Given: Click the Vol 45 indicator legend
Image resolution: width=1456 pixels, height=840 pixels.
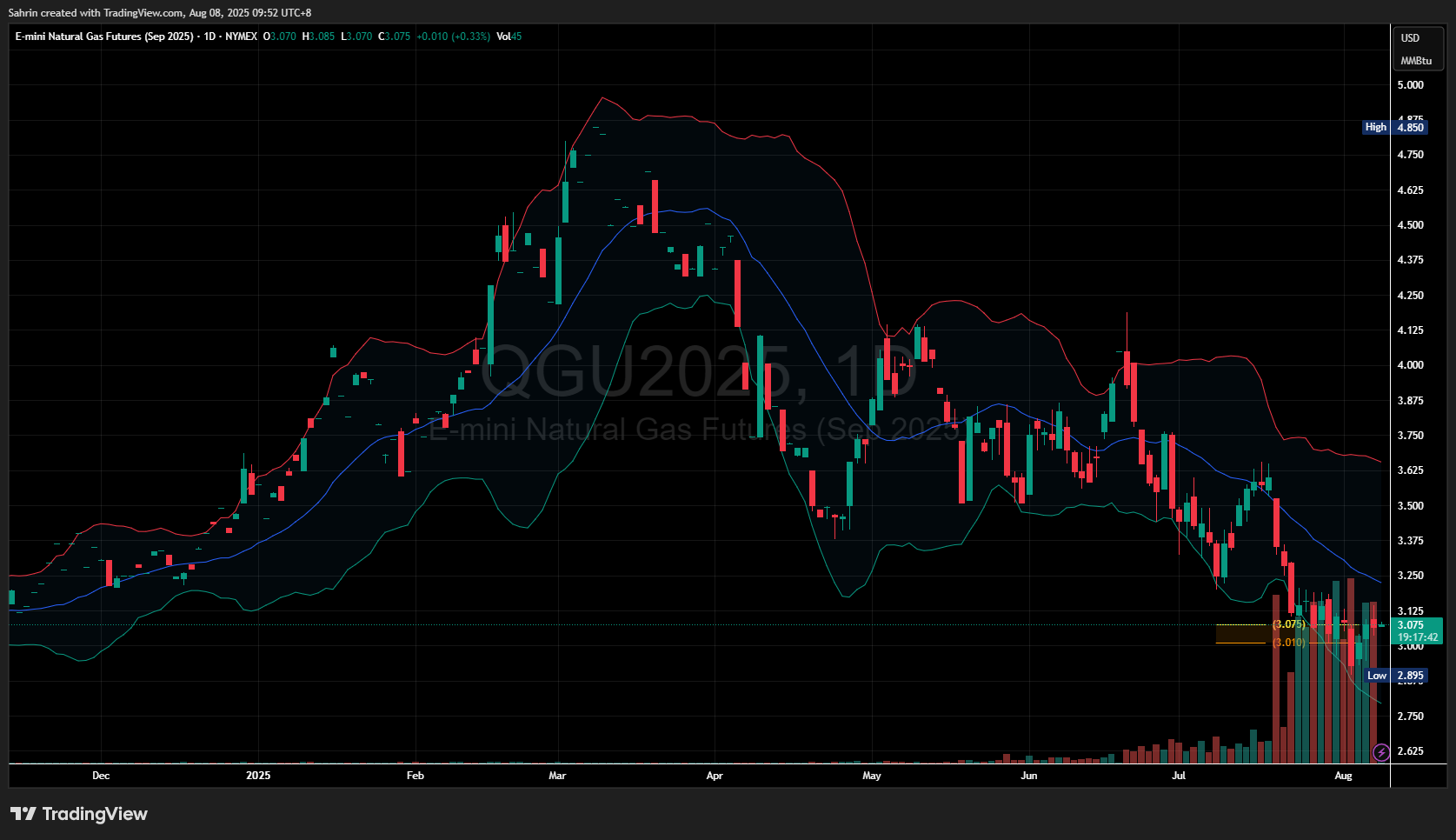Looking at the screenshot, I should pos(509,37).
